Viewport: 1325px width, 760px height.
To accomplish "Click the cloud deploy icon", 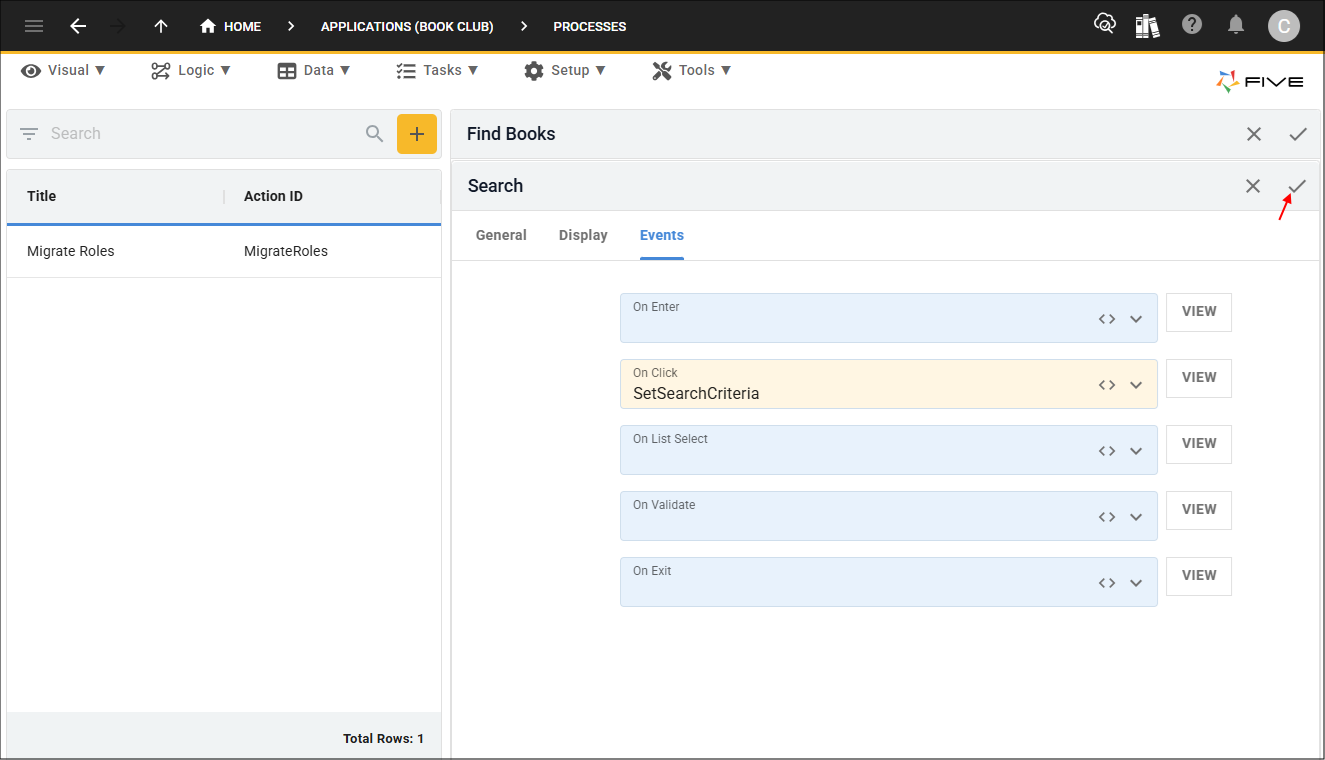I will [x=1105, y=25].
